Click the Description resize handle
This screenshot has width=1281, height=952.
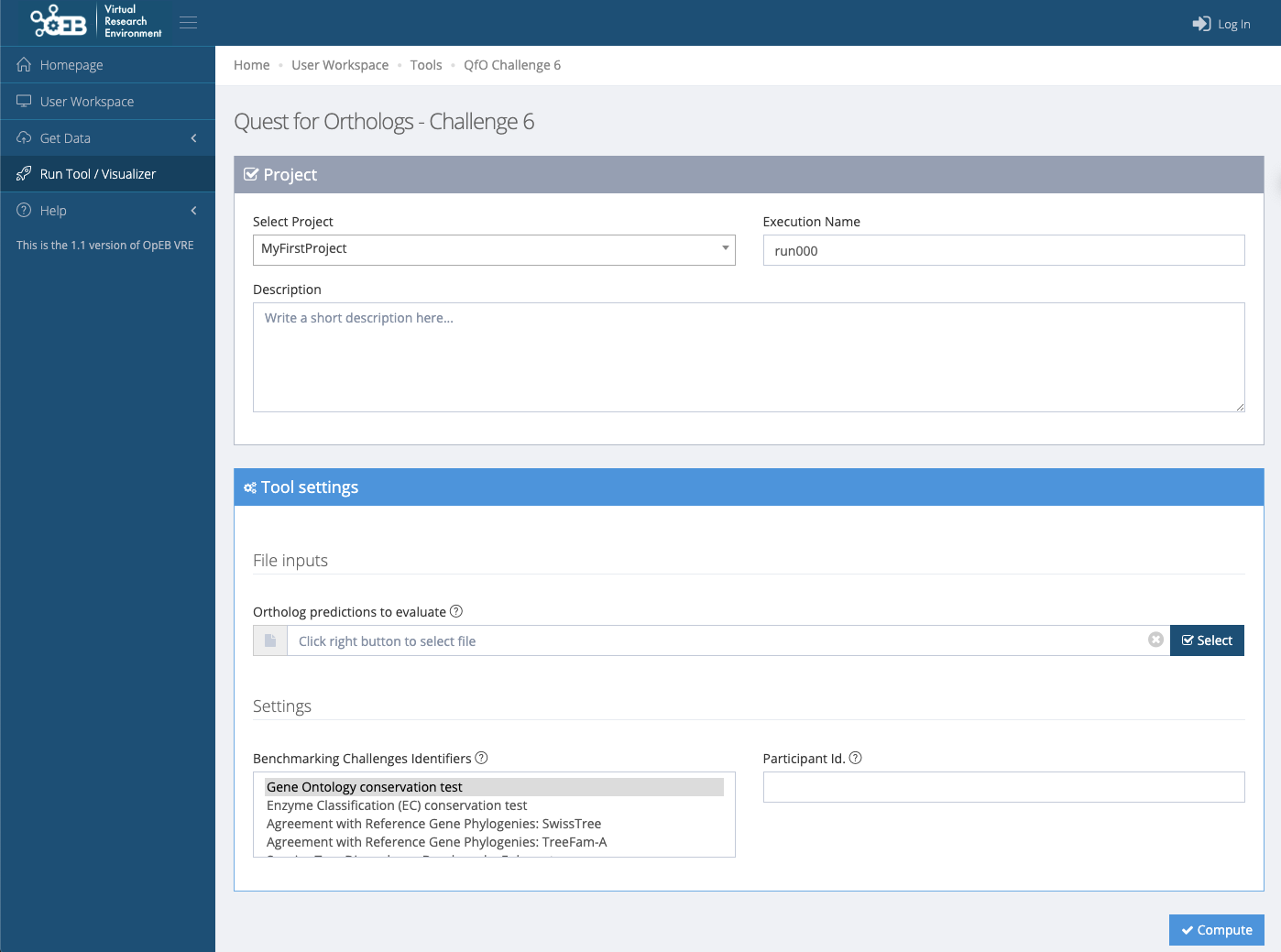[1240, 407]
